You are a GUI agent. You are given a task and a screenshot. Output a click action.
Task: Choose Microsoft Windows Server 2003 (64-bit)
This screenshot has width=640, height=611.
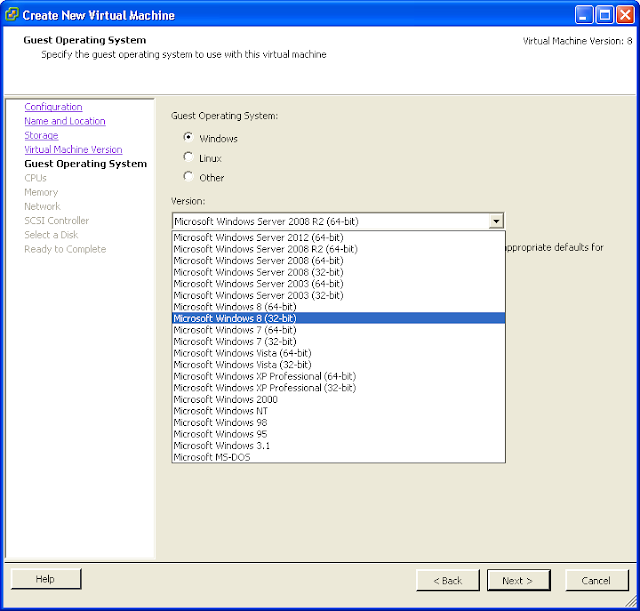(338, 284)
